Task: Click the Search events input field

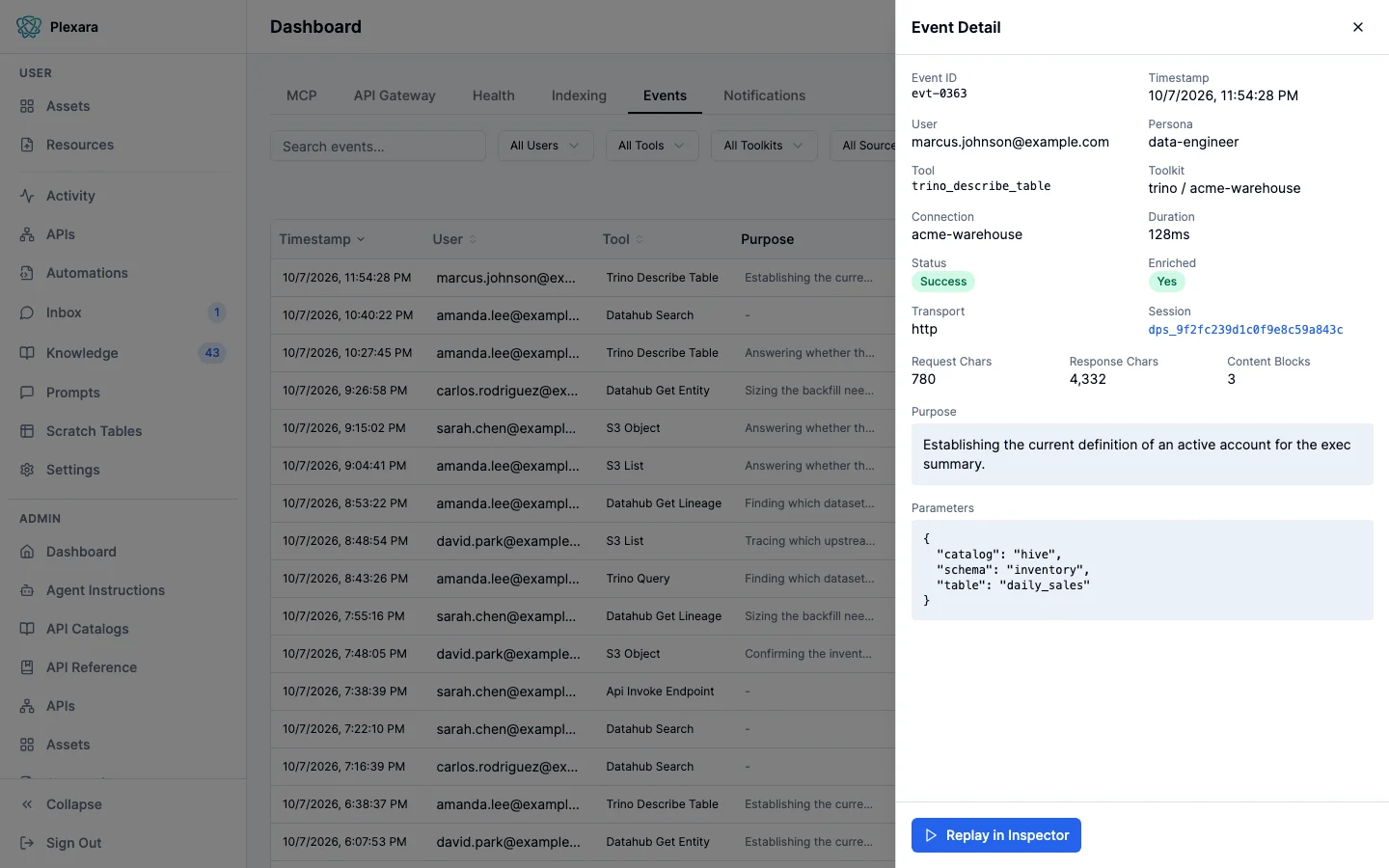Action: tap(378, 146)
